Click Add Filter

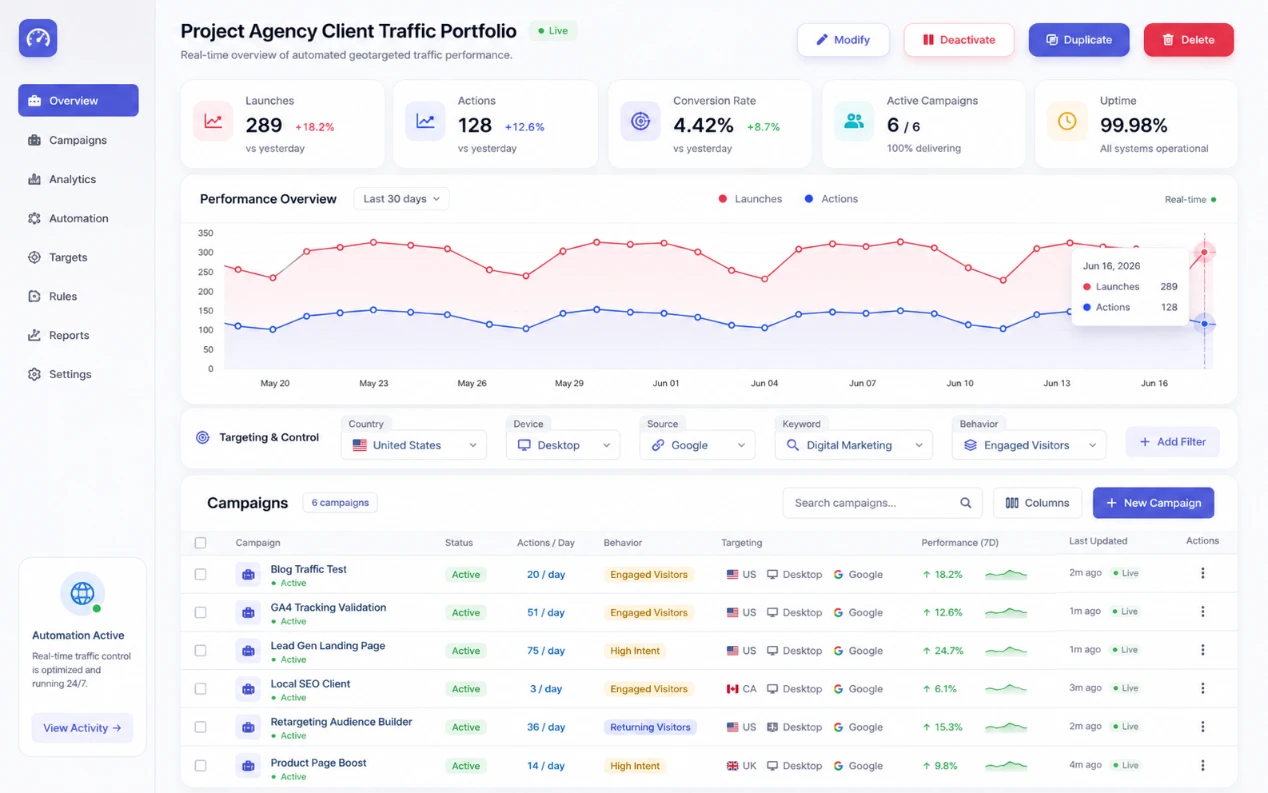coord(1173,442)
